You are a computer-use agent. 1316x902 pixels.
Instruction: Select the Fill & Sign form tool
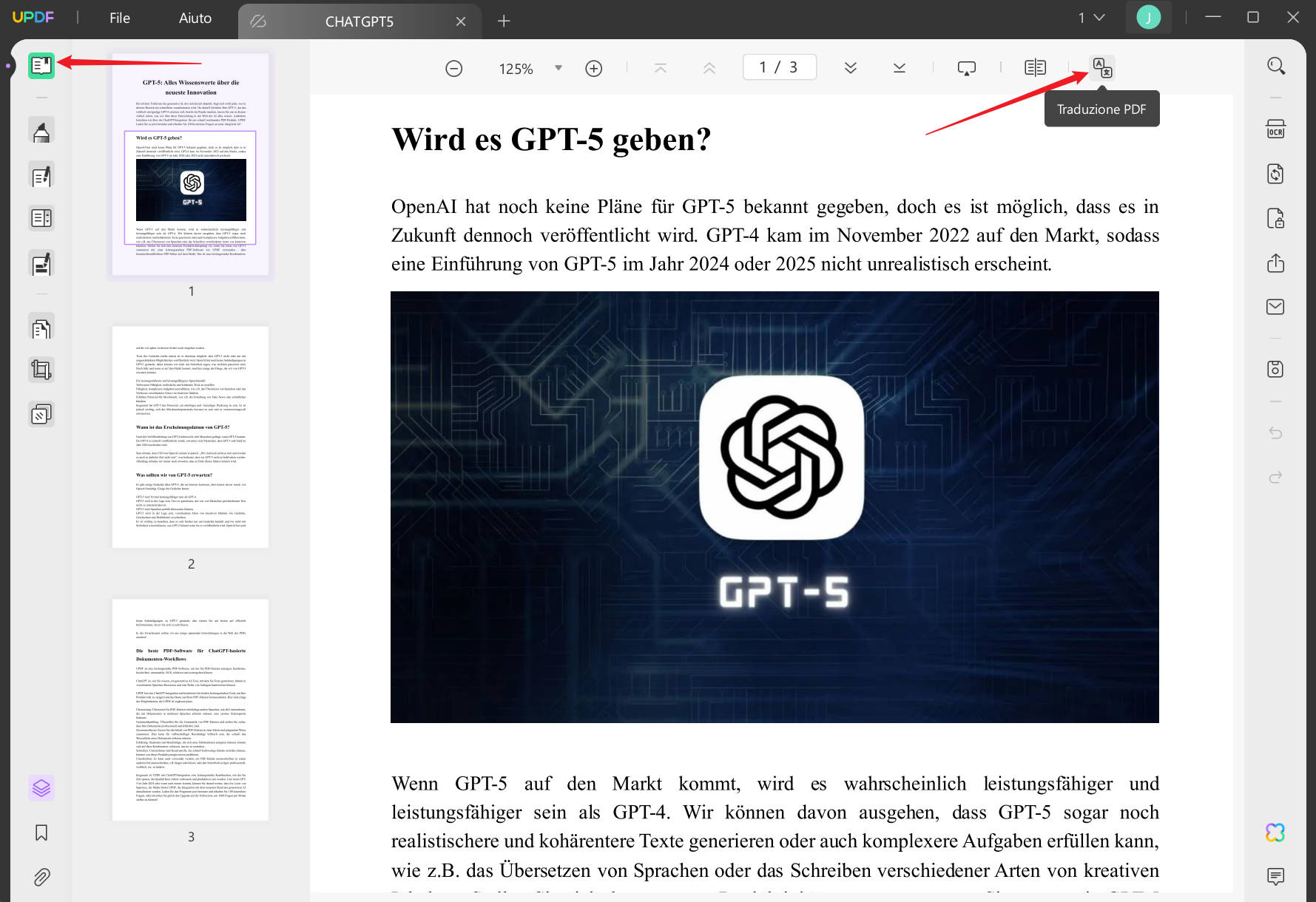(41, 264)
